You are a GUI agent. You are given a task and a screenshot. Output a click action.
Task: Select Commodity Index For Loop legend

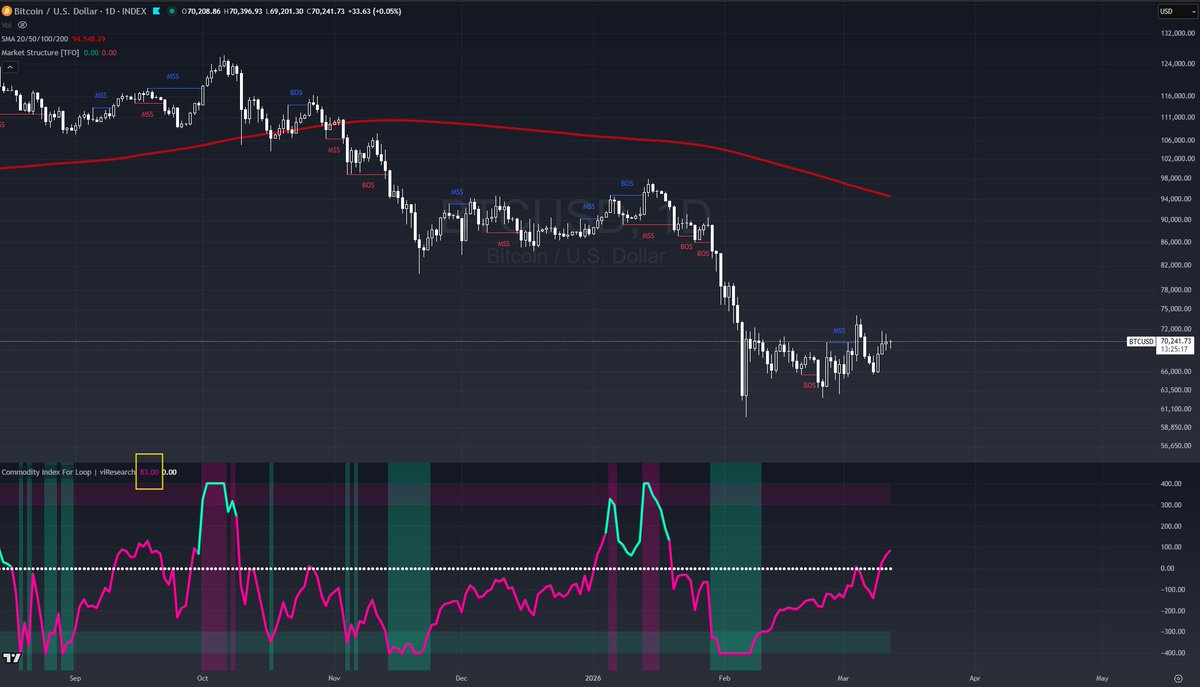(68, 471)
